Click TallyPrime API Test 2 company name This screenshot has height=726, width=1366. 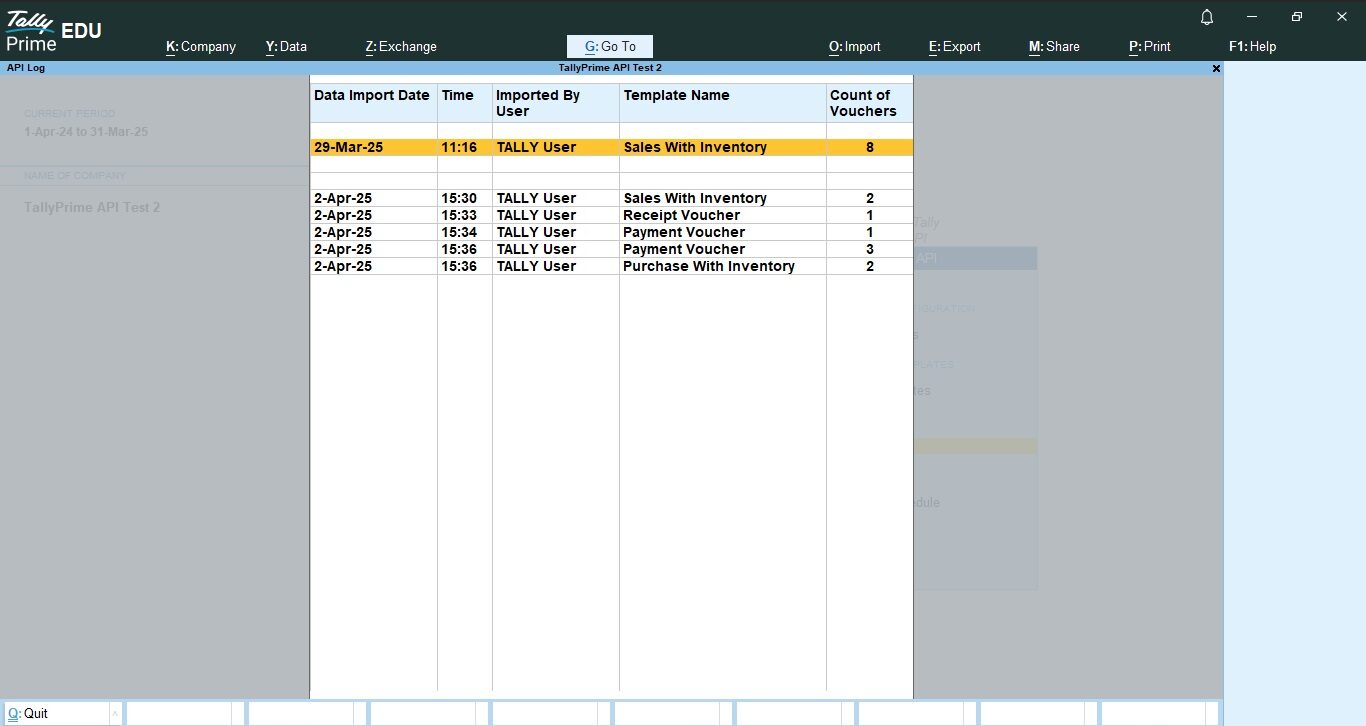[x=92, y=207]
